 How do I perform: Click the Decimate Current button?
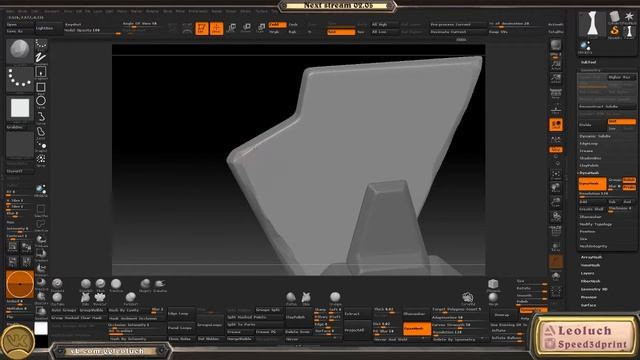pos(458,32)
